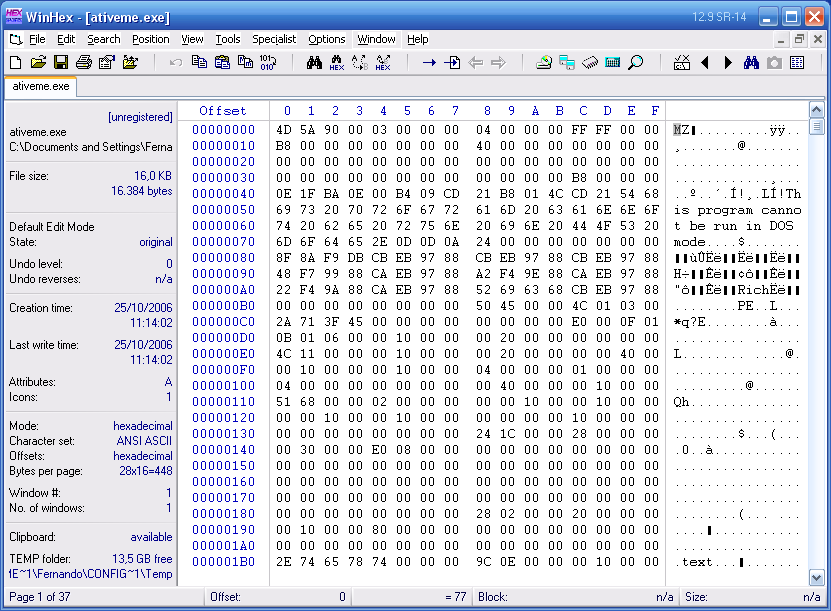
Task: Open the Search menu
Action: (x=104, y=39)
